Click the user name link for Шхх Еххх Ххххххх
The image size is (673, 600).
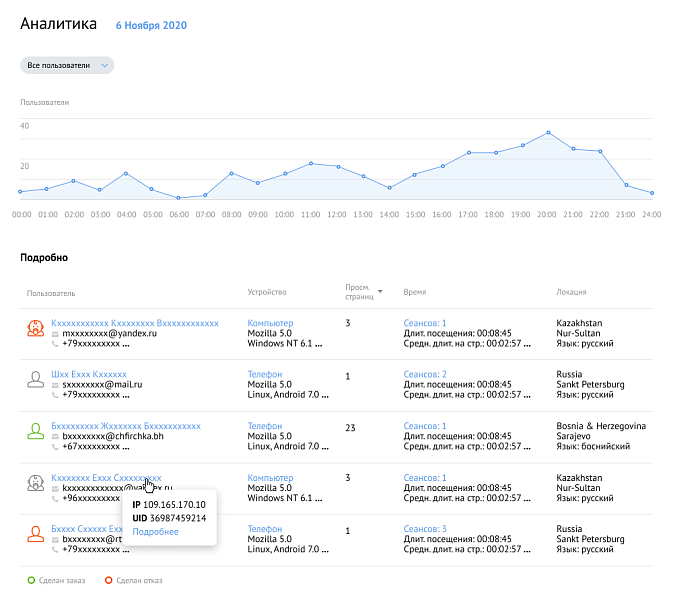89,374
